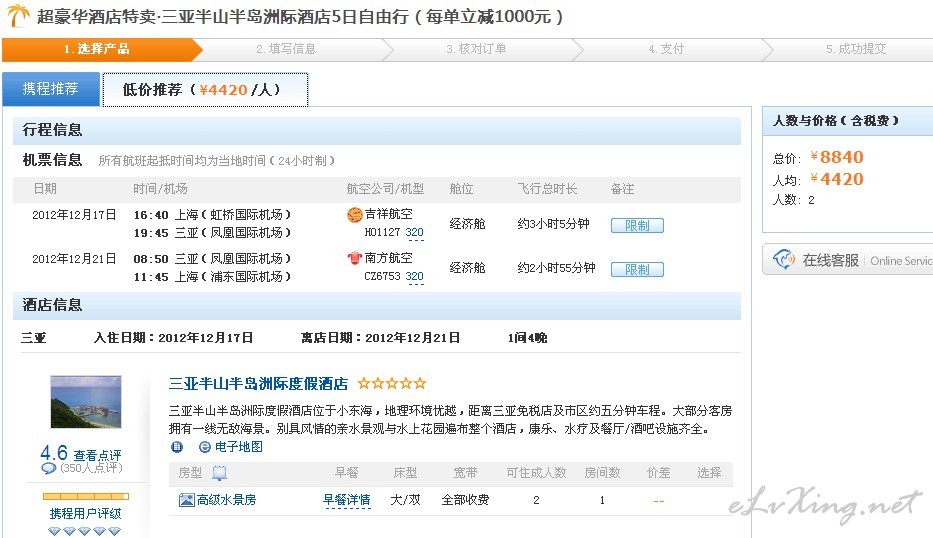Image resolution: width=933 pixels, height=538 pixels.
Task: Click the review speech bubble icon
Action: pos(48,468)
